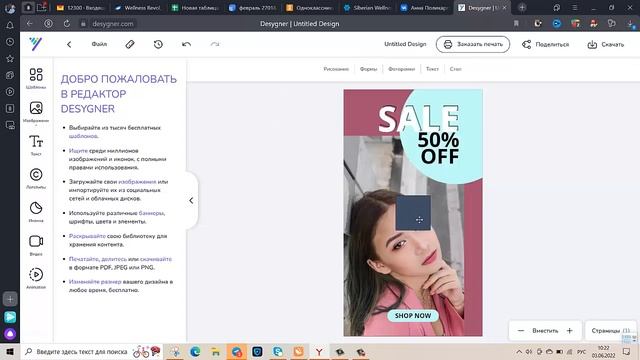The width and height of the screenshot is (640, 360).
Task: Rename the Untitled Design title
Action: pyautogui.click(x=405, y=44)
